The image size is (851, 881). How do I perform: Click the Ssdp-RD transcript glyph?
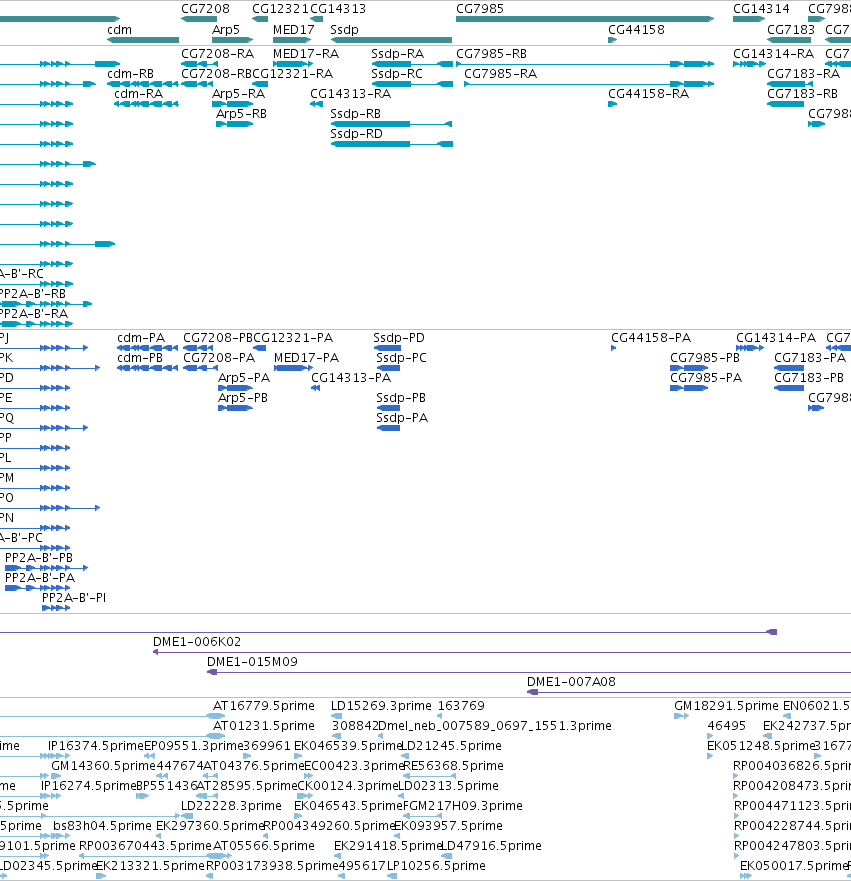point(392,144)
